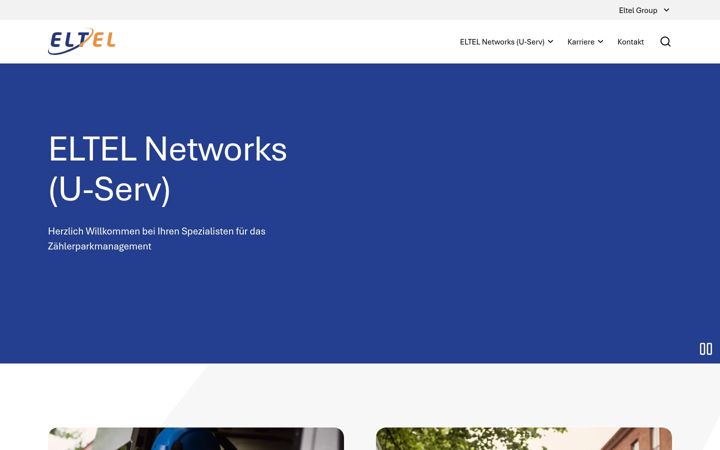
Task: Go to homepage via ELTEL logo
Action: [x=82, y=41]
